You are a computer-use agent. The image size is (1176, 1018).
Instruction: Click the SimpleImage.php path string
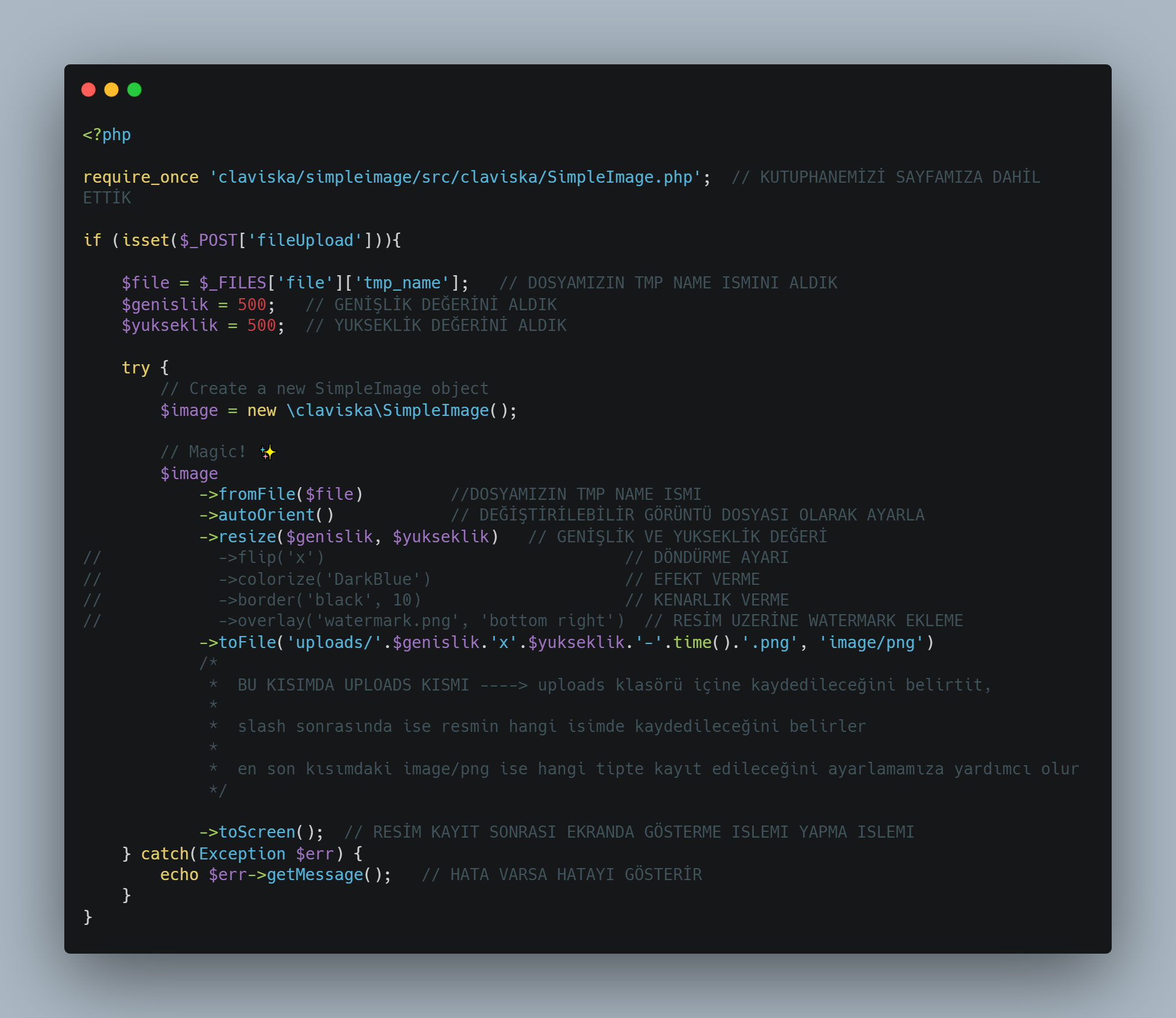455,177
